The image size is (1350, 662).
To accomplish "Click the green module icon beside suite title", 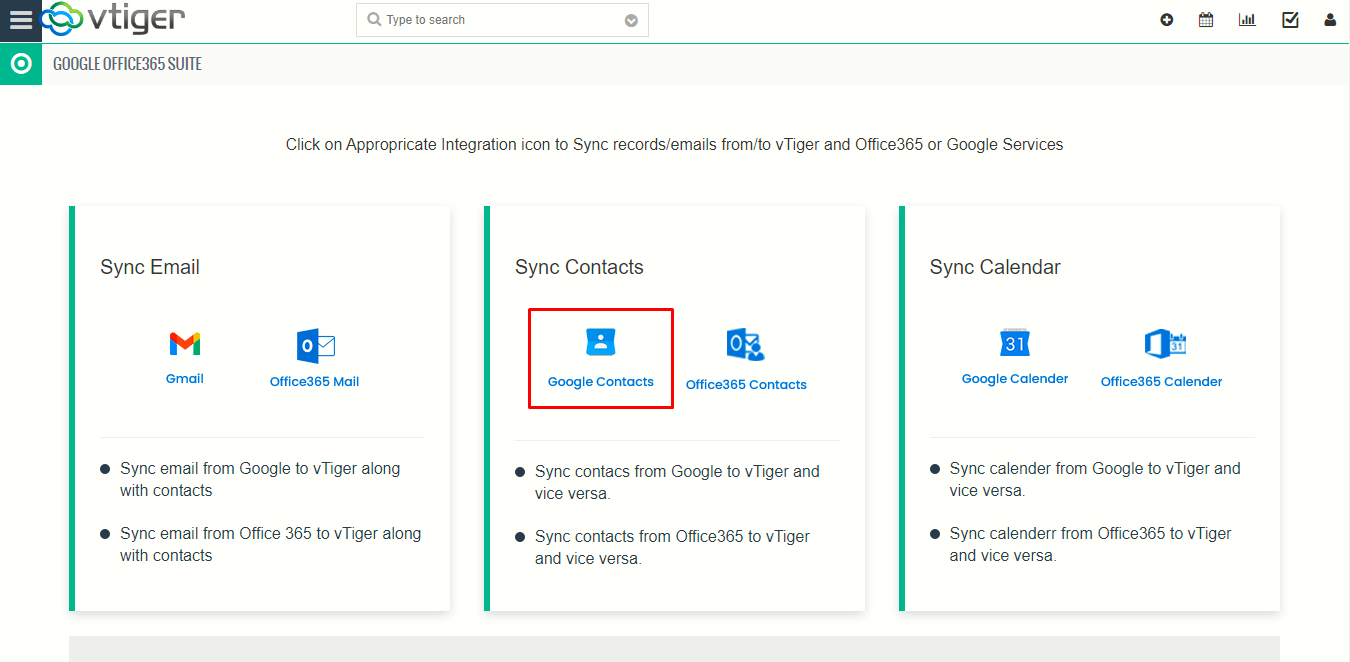I will 21,64.
